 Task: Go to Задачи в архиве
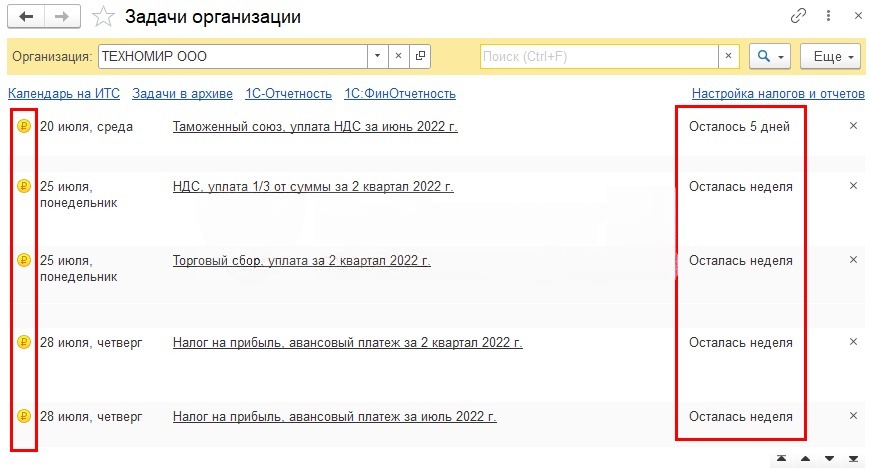point(183,94)
